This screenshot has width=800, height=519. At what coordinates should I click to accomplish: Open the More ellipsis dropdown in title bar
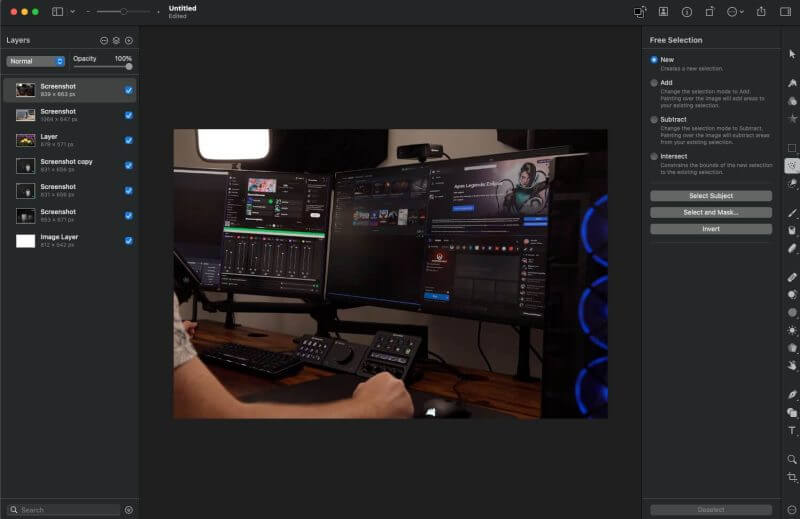pos(735,12)
